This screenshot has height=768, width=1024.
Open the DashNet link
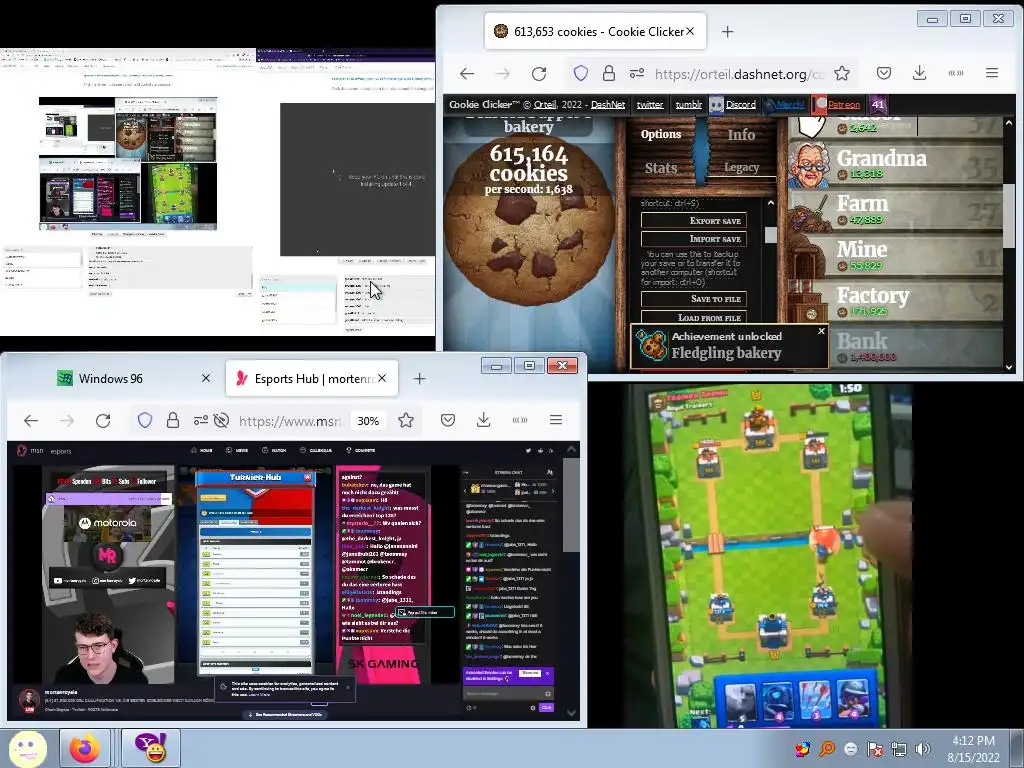click(x=608, y=104)
